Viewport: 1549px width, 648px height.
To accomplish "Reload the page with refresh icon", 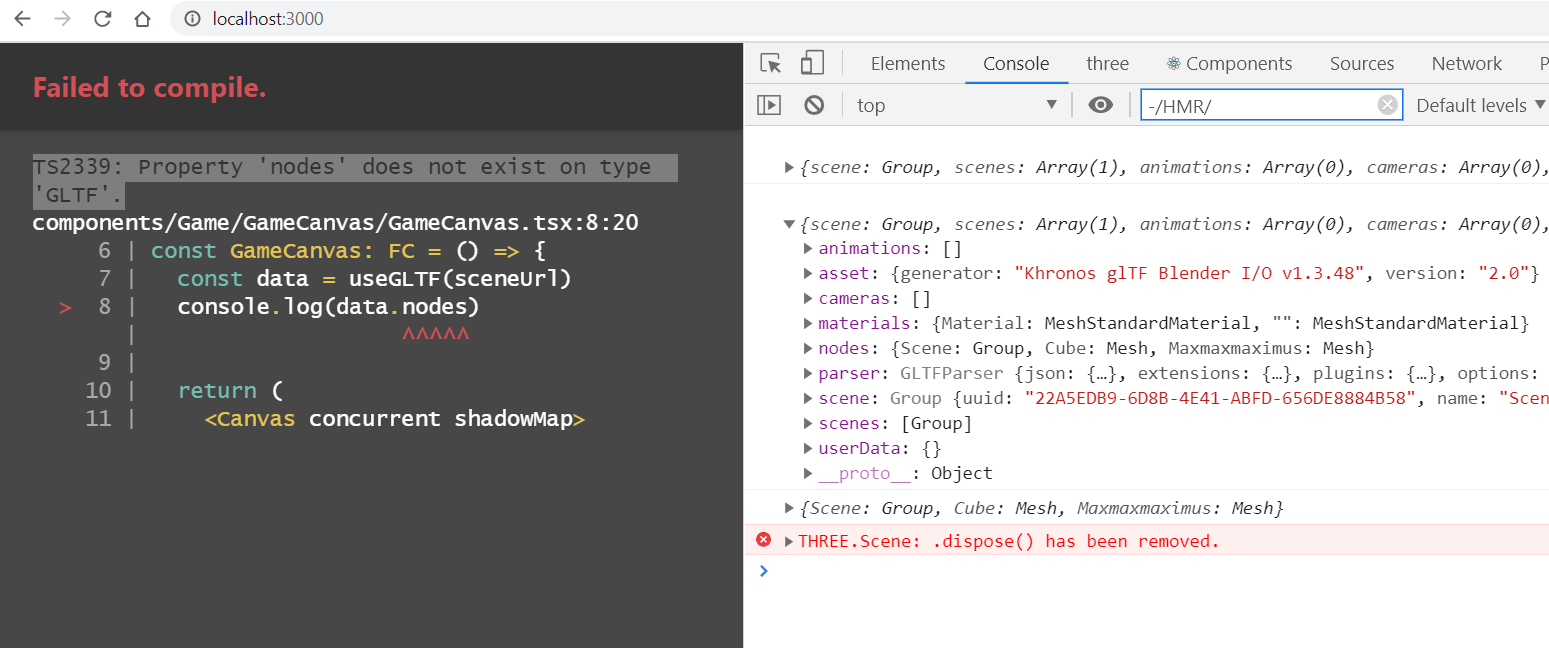I will tap(102, 19).
